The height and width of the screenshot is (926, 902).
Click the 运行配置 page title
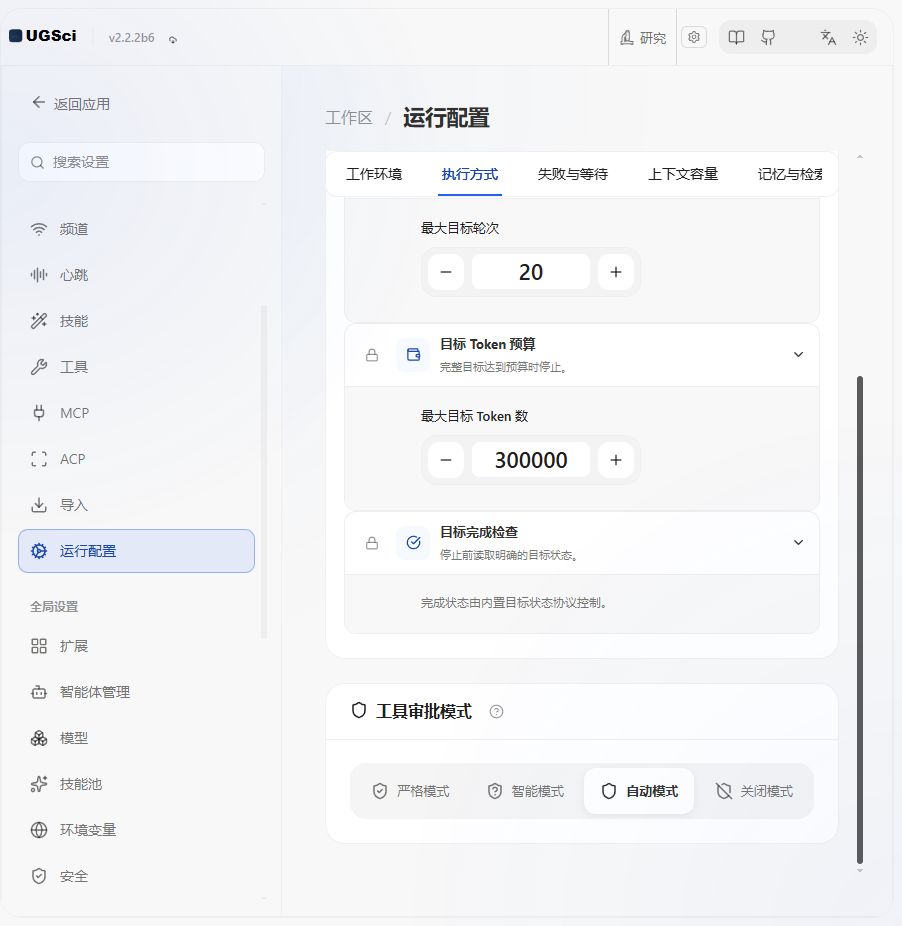pos(446,118)
